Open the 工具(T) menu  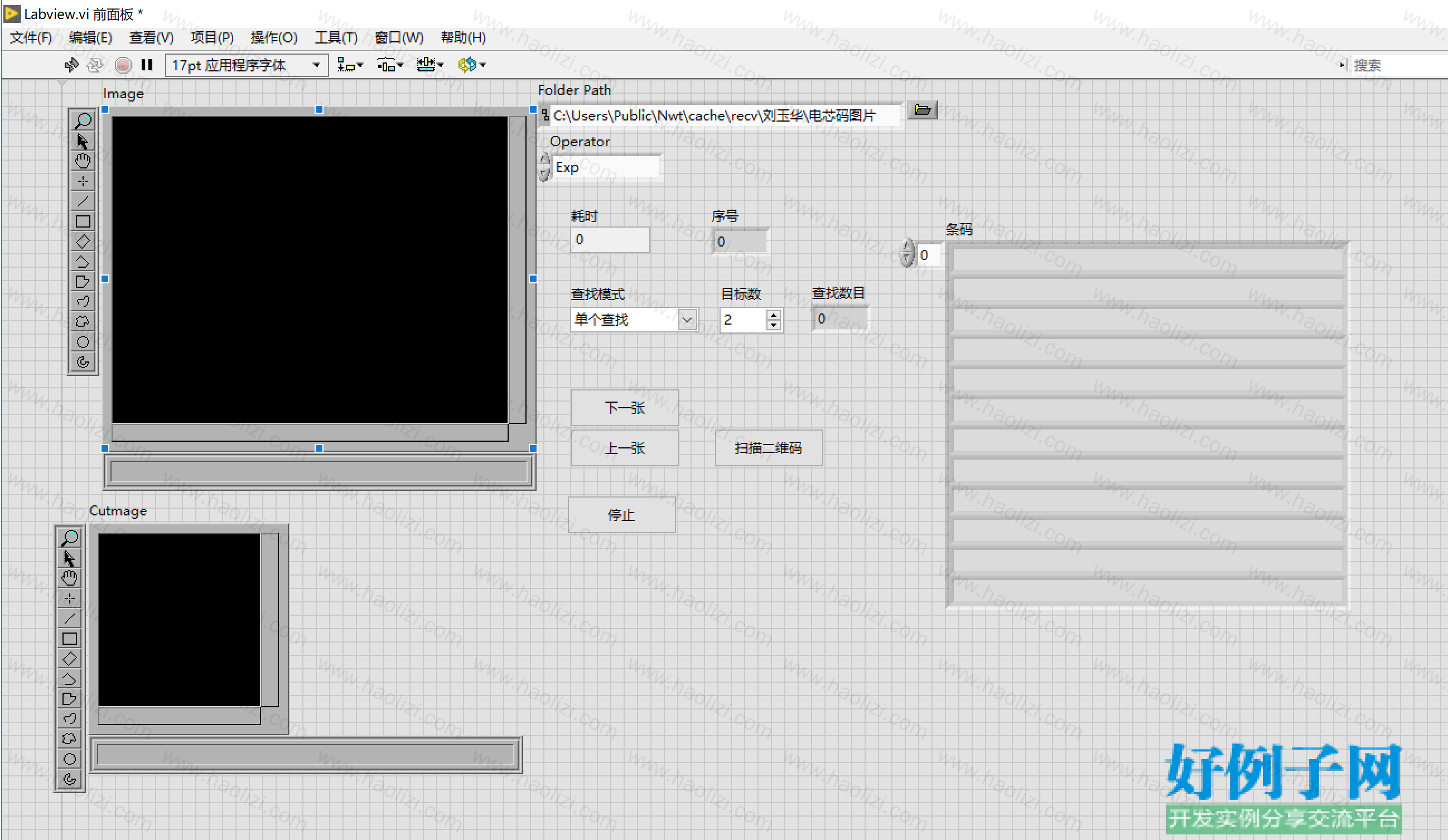pyautogui.click(x=336, y=38)
